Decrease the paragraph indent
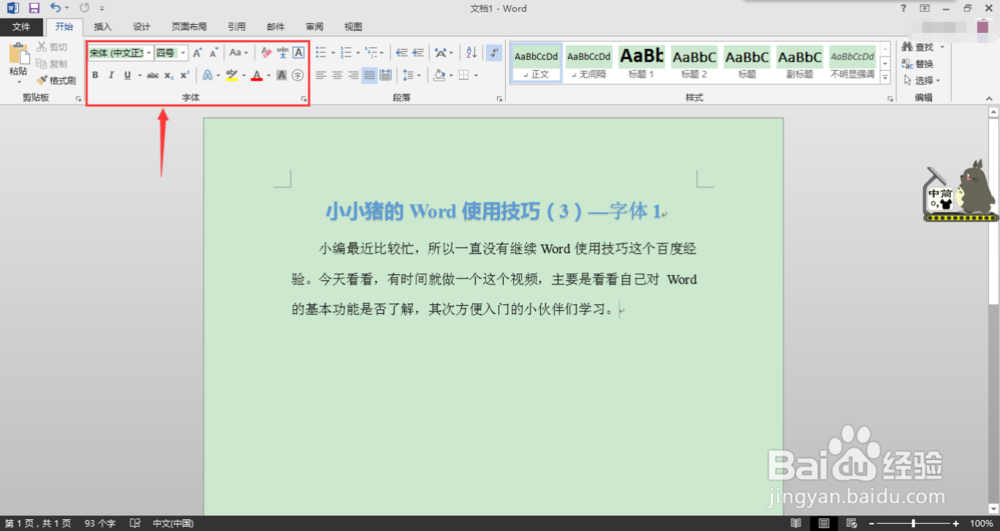 click(x=402, y=53)
